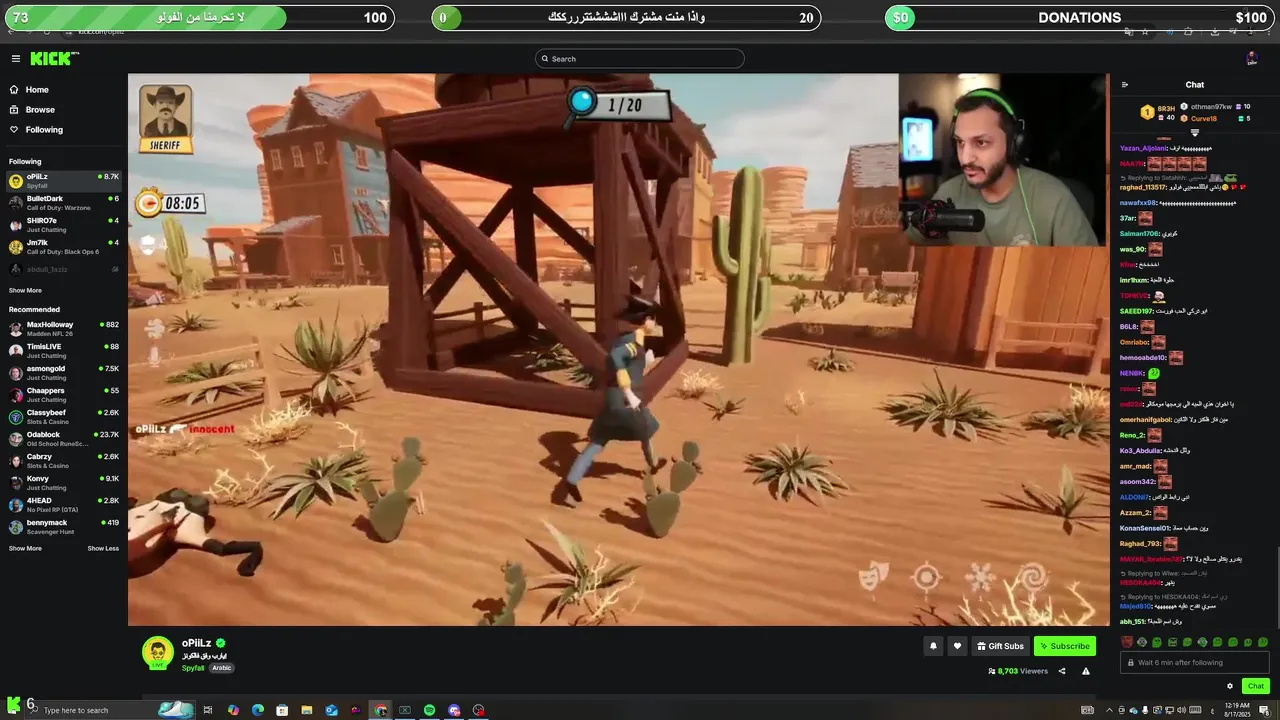1280x720 pixels.
Task: Open the user profile avatar top right
Action: click(x=1252, y=59)
